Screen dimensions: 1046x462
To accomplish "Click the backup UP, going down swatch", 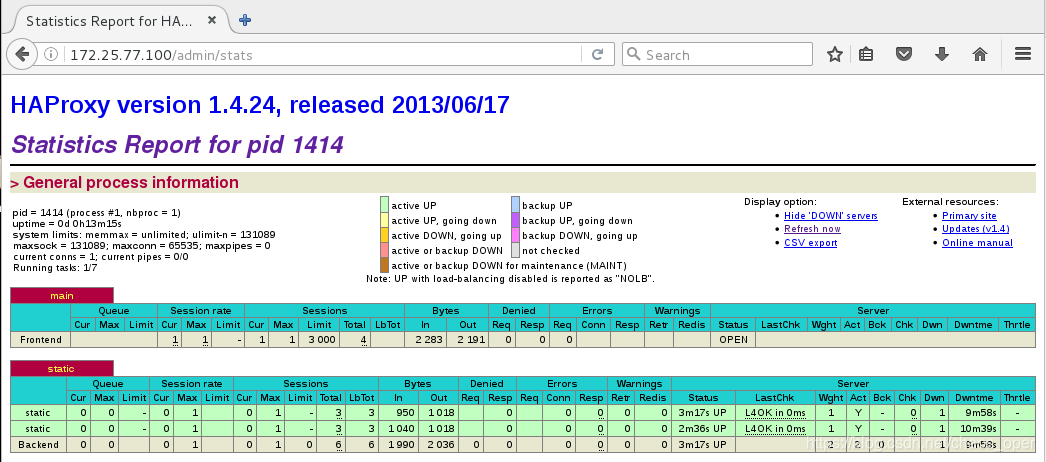I will click(x=515, y=220).
